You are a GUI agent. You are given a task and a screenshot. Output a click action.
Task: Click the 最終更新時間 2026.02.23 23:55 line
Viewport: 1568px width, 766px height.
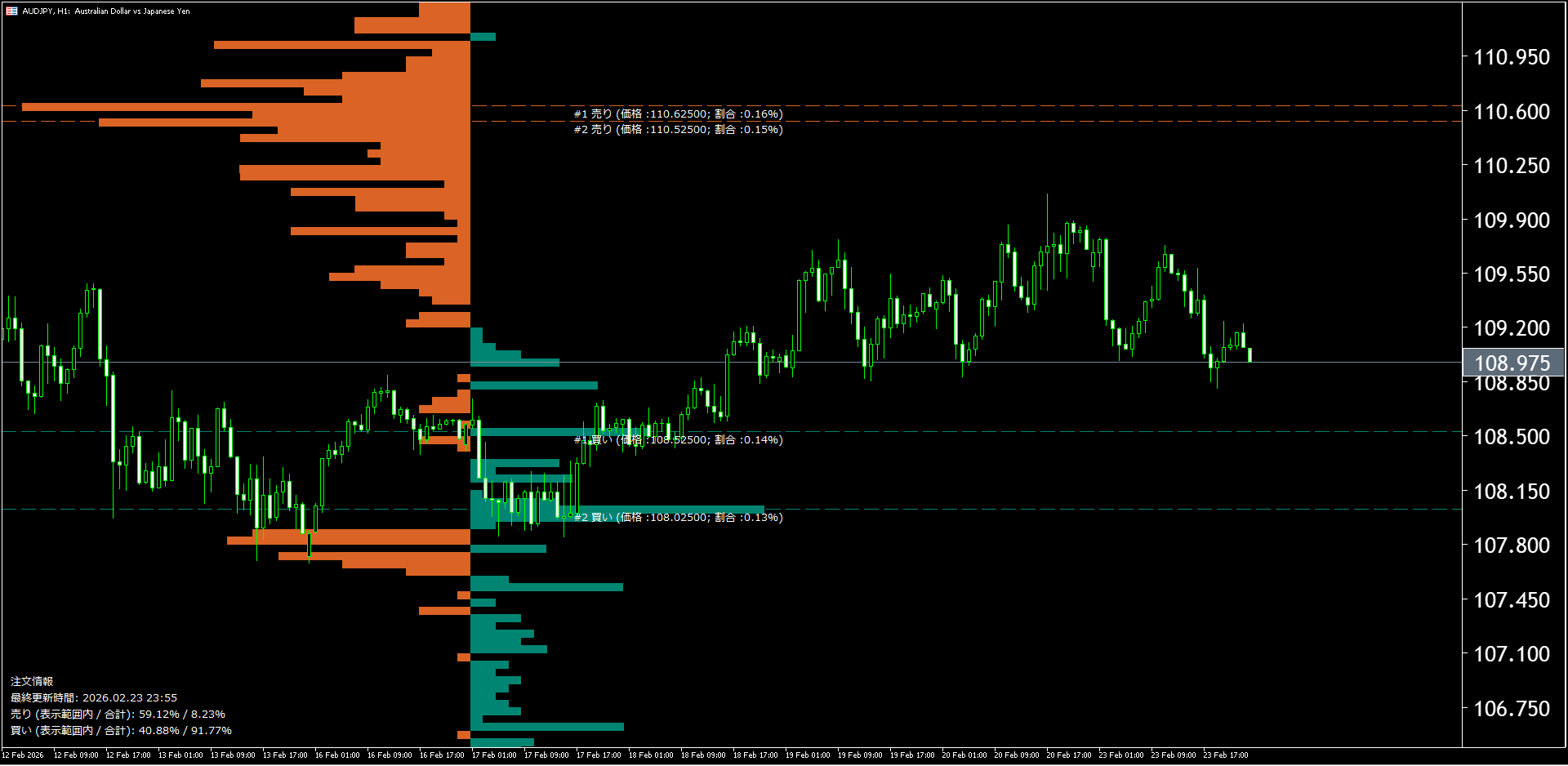[x=94, y=698]
